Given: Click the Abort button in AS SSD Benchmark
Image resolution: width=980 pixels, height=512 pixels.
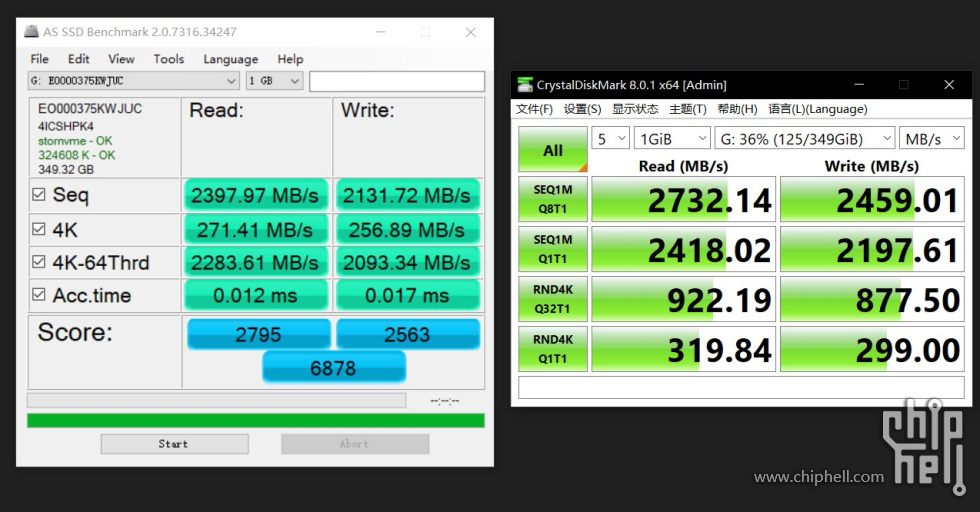Looking at the screenshot, I should (355, 444).
